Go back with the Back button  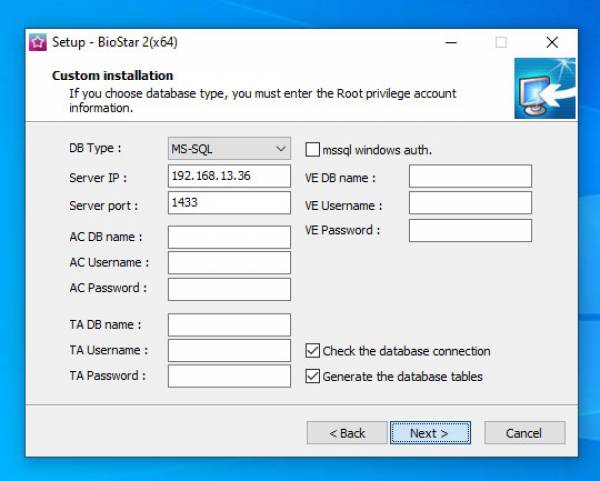pos(347,433)
